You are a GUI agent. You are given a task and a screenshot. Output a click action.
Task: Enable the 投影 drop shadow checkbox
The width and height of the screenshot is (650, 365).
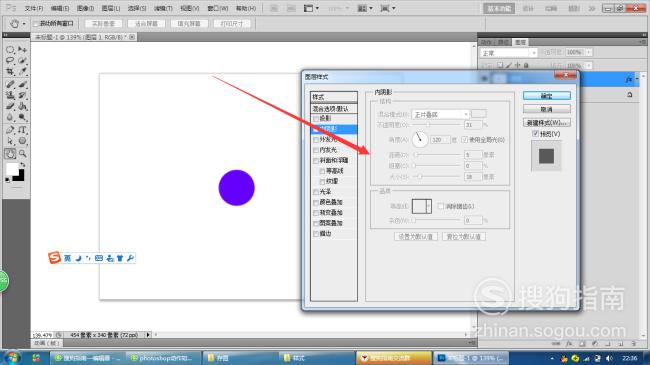pos(316,119)
